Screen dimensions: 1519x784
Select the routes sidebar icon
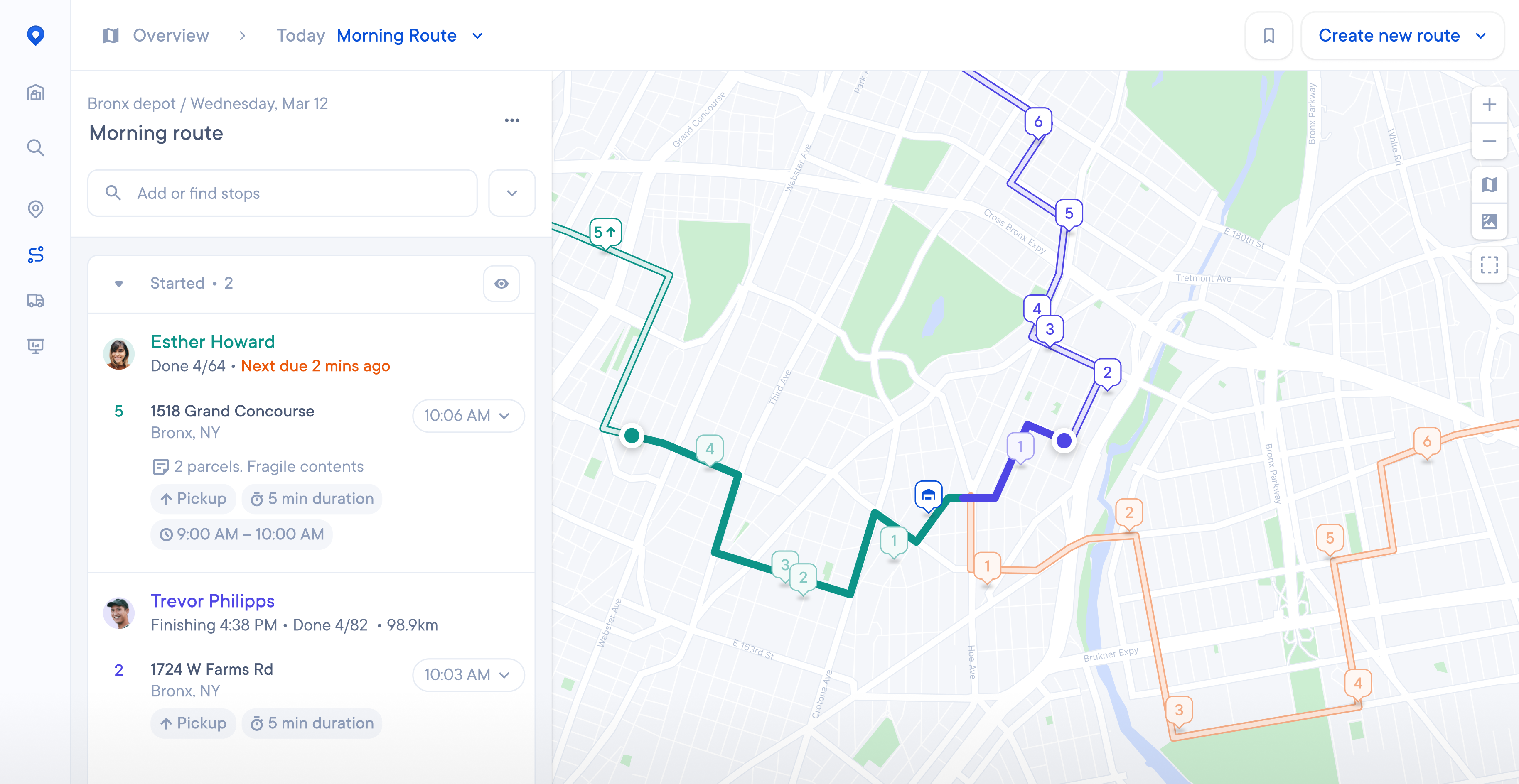[35, 255]
